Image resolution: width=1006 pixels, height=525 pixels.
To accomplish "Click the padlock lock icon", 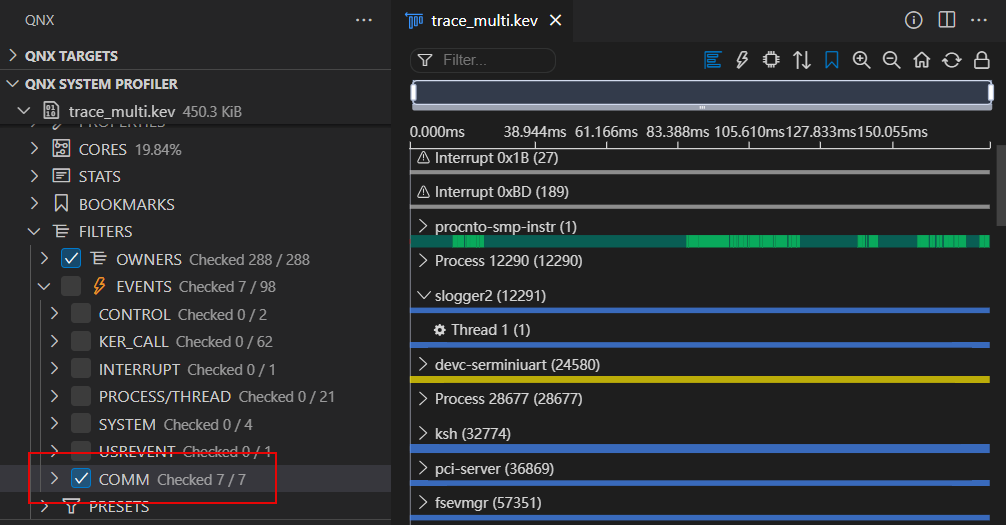I will click(982, 60).
